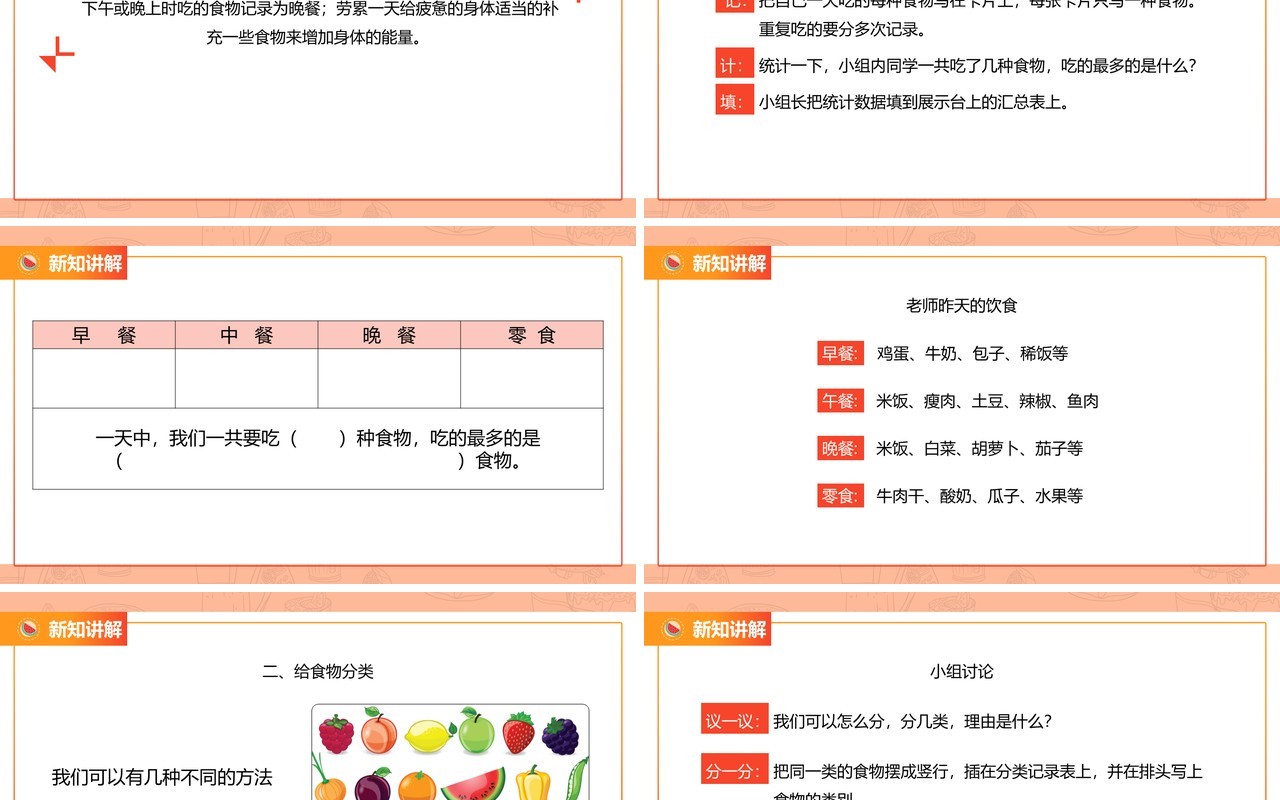
Task: Select the 早 餐 table header cell
Action: point(104,335)
